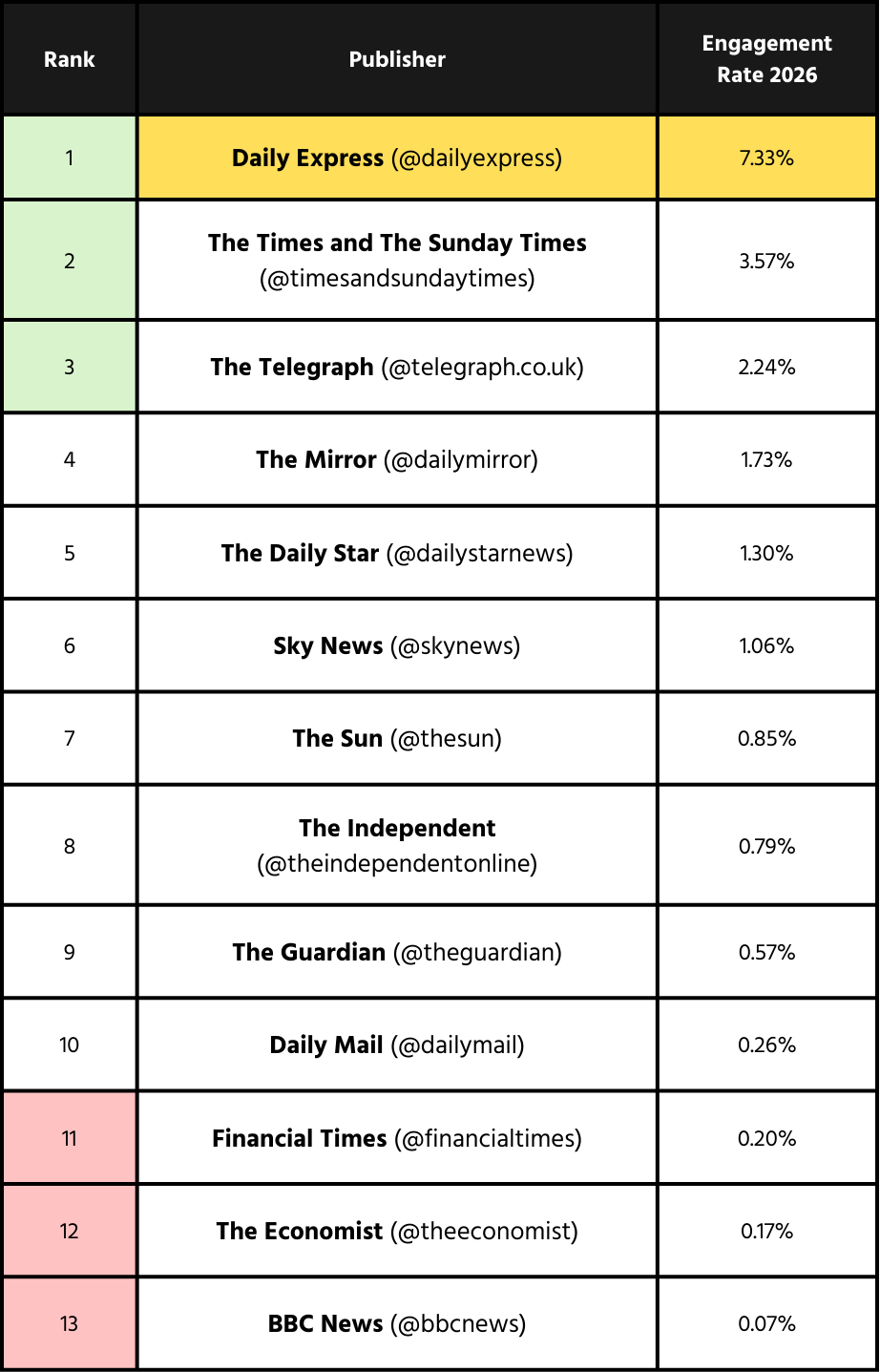Select the Daily Mail publisher cell
Image resolution: width=880 pixels, height=1372 pixels.
[x=397, y=1045]
